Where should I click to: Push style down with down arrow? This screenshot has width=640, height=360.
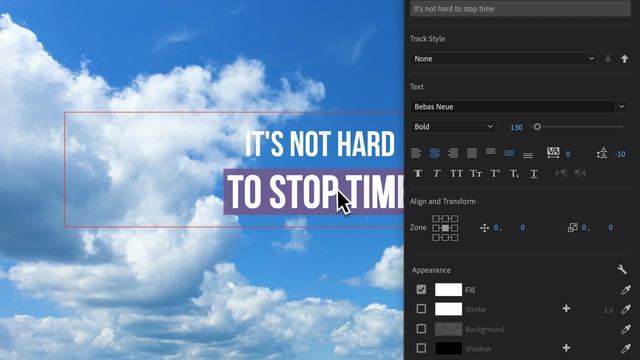(x=608, y=59)
